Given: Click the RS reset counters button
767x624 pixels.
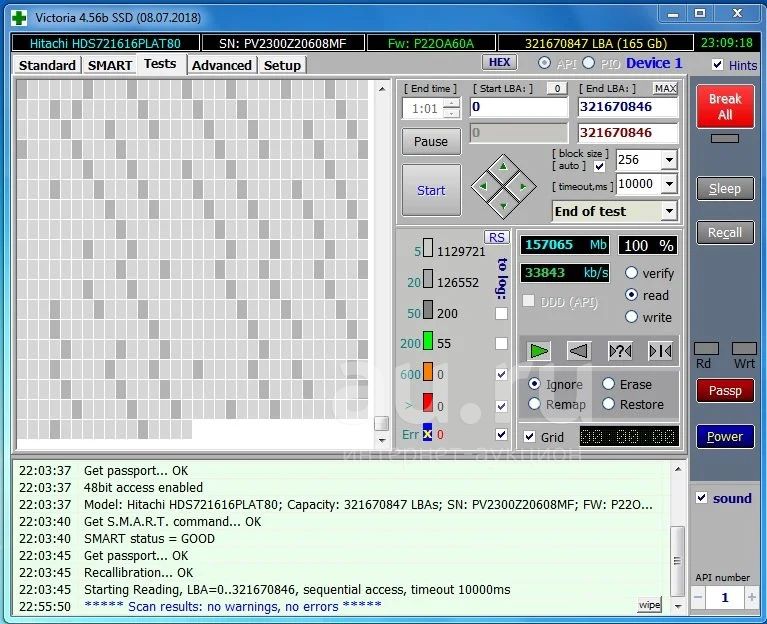Looking at the screenshot, I should click(x=496, y=237).
